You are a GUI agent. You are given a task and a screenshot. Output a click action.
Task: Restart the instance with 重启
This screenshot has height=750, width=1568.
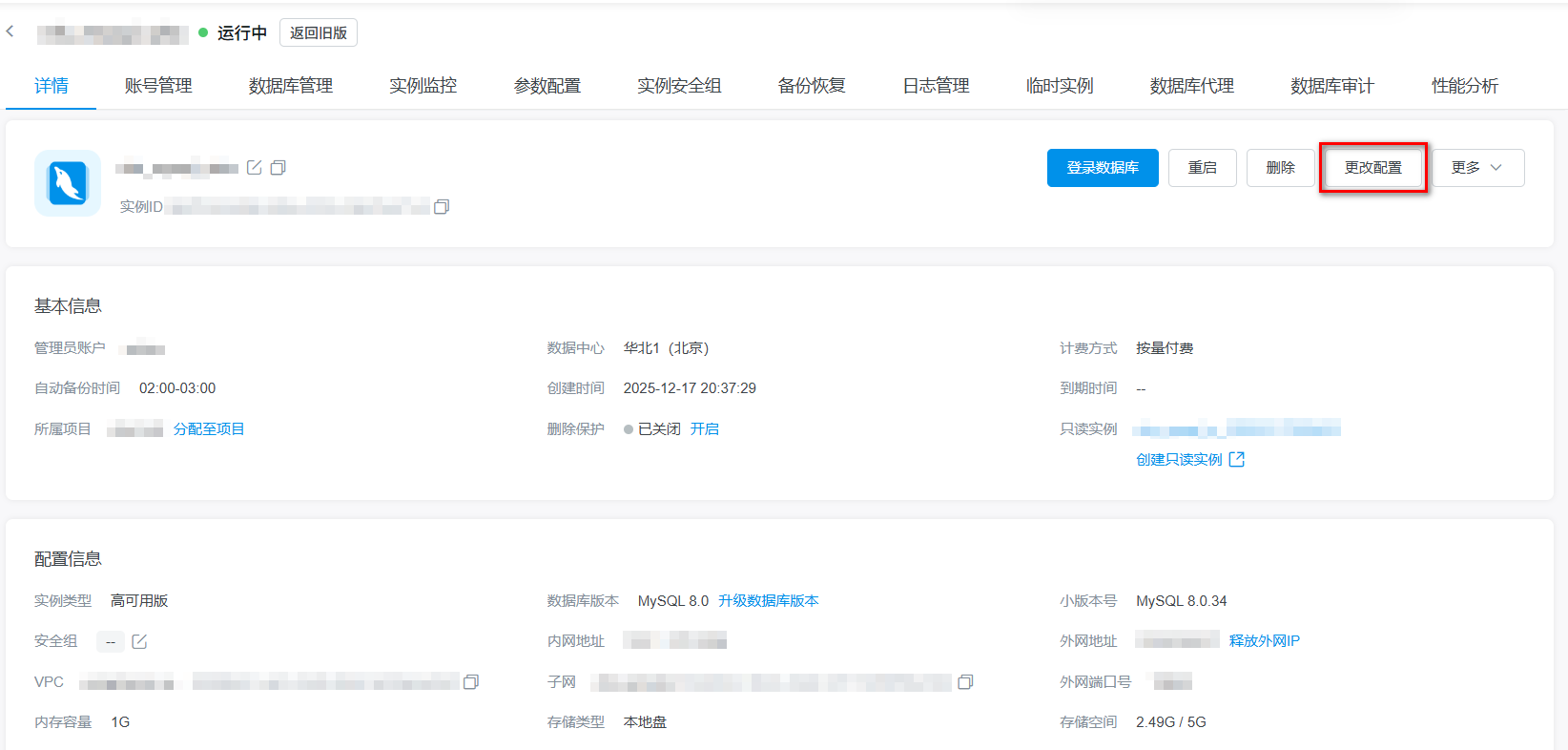click(x=1202, y=168)
